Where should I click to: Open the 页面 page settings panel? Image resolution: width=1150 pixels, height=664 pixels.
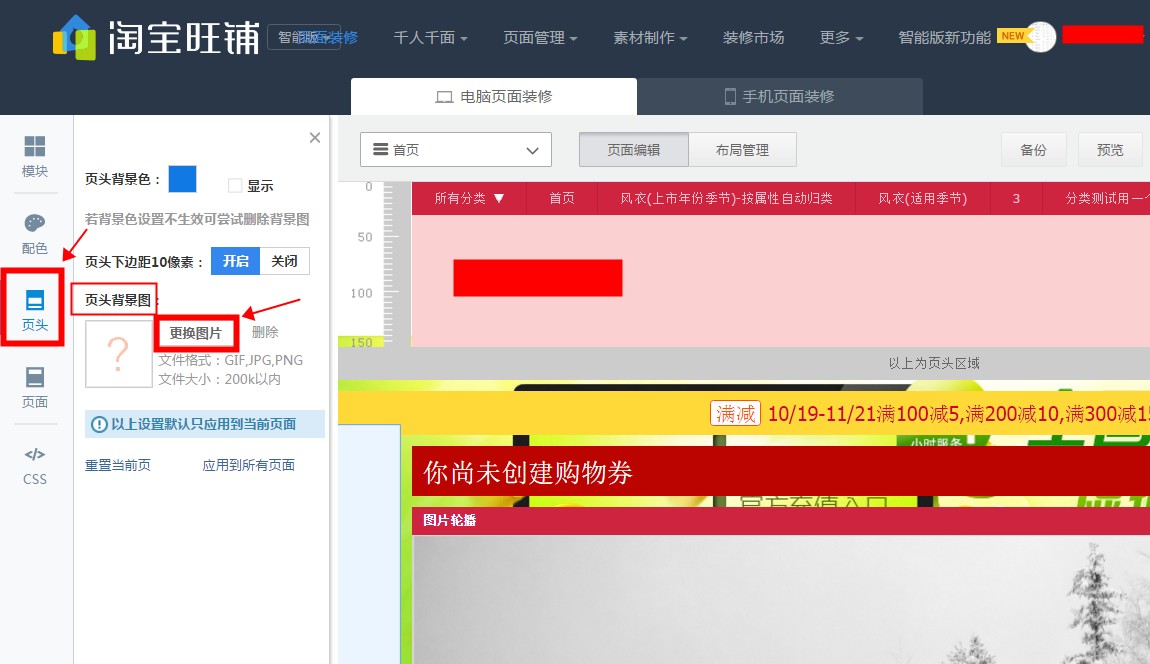(34, 385)
